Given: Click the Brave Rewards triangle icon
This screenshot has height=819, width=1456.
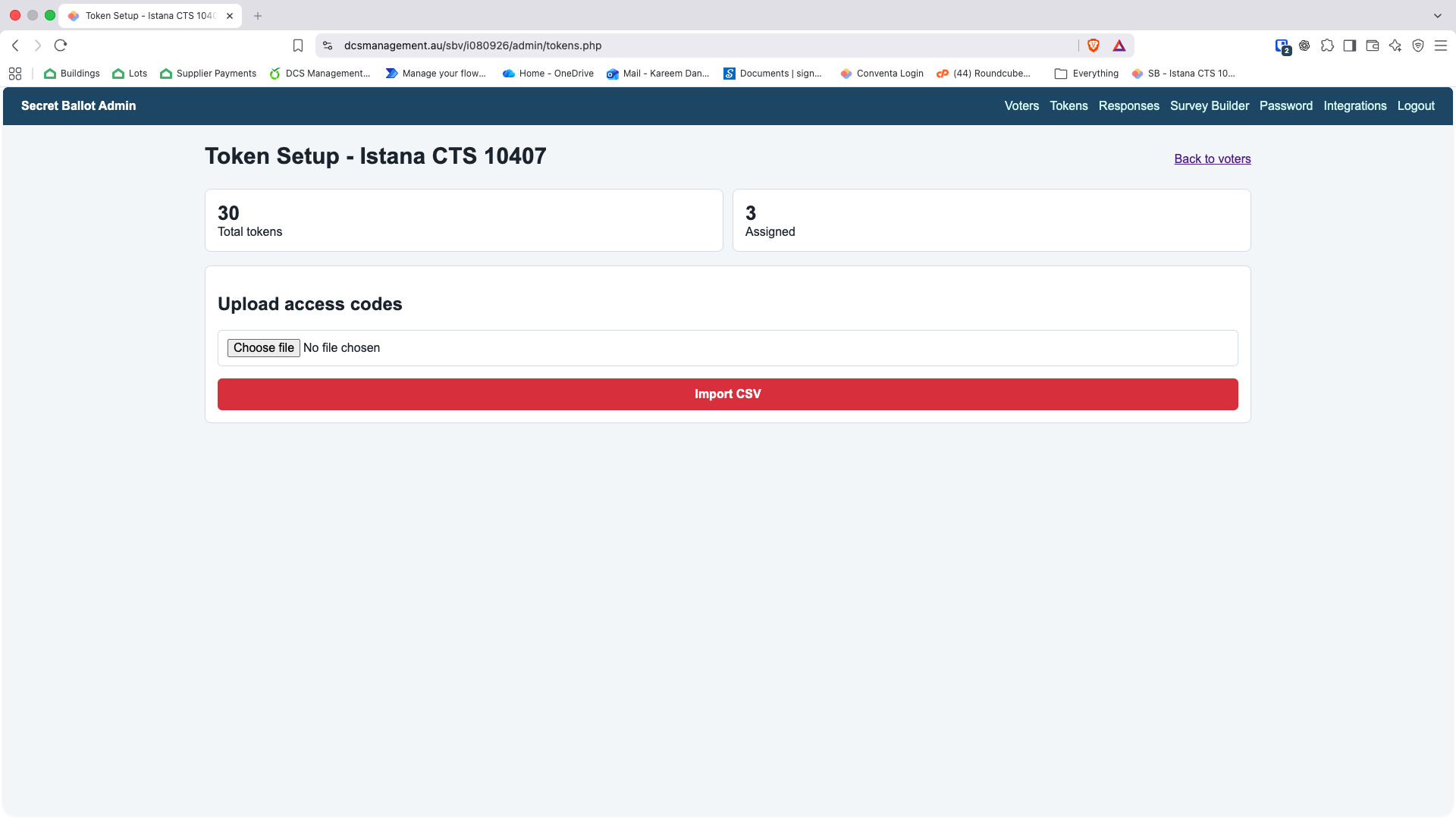Looking at the screenshot, I should [x=1119, y=45].
